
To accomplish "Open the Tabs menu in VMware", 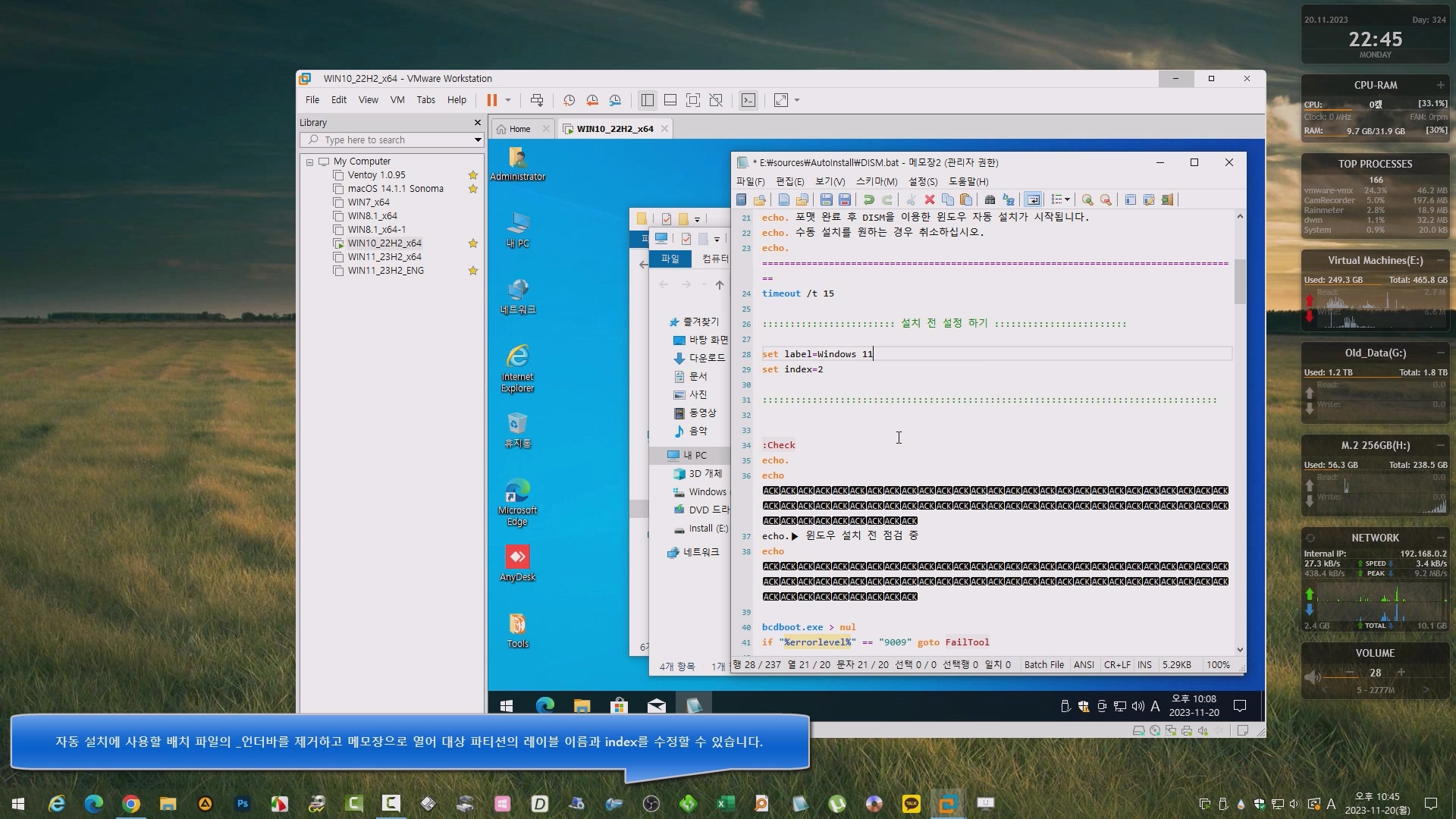I will (x=426, y=100).
